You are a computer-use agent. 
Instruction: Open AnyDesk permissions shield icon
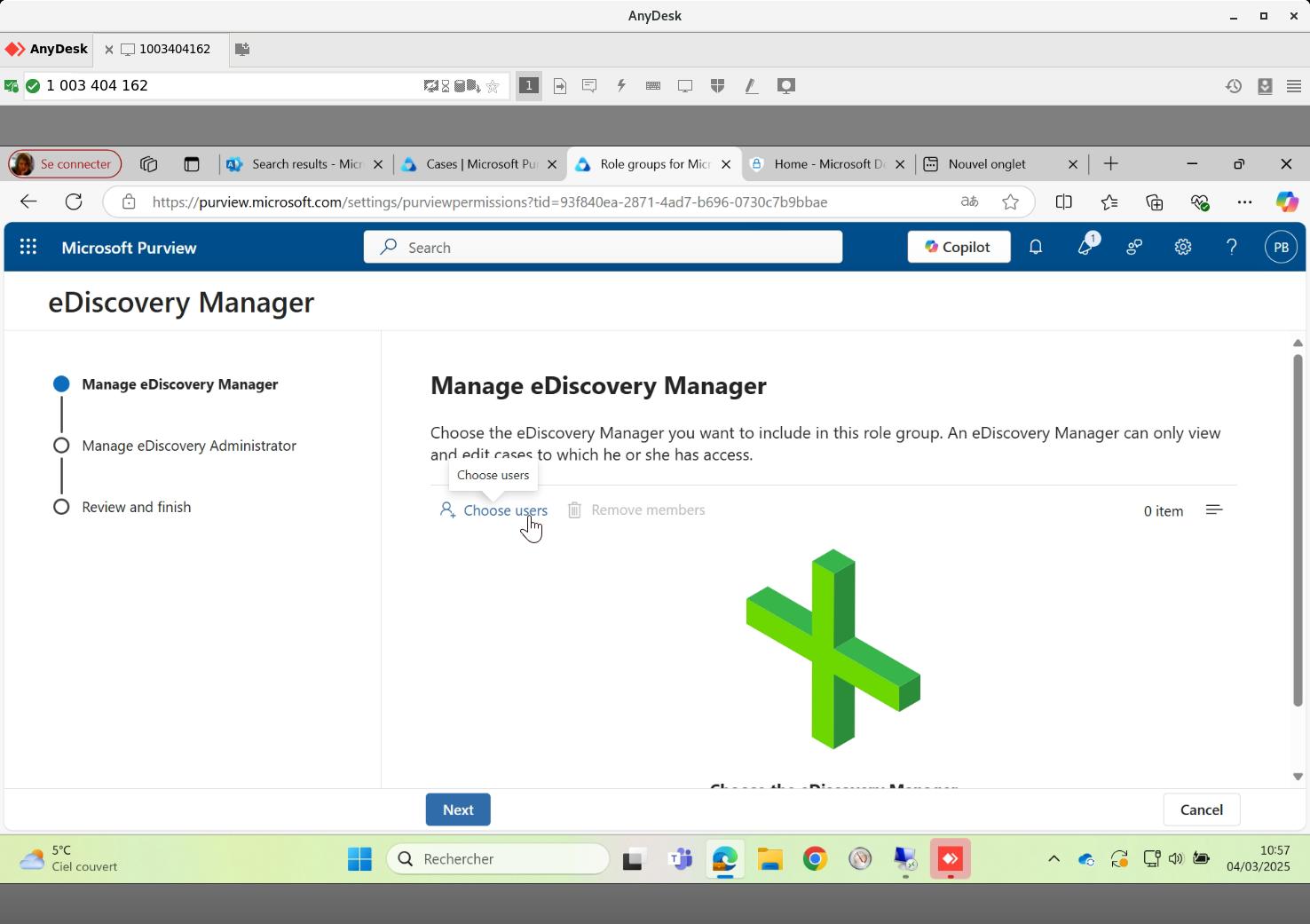point(718,85)
